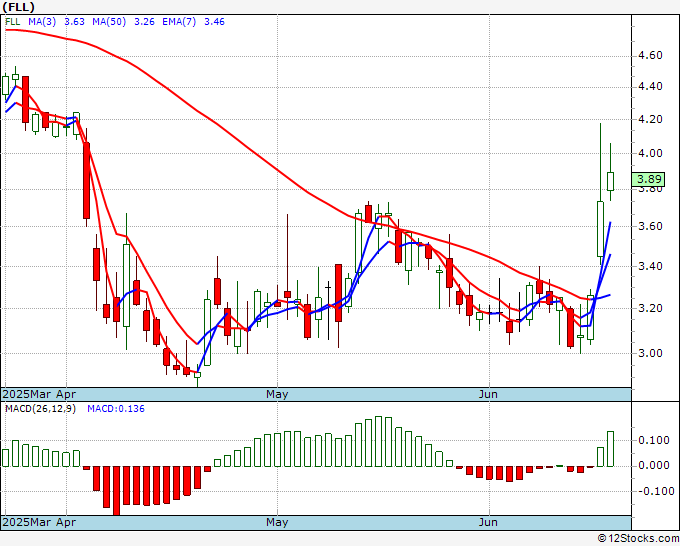Click the MA(3) value 3.63
Image resolution: width=680 pixels, height=546 pixels.
74,22
